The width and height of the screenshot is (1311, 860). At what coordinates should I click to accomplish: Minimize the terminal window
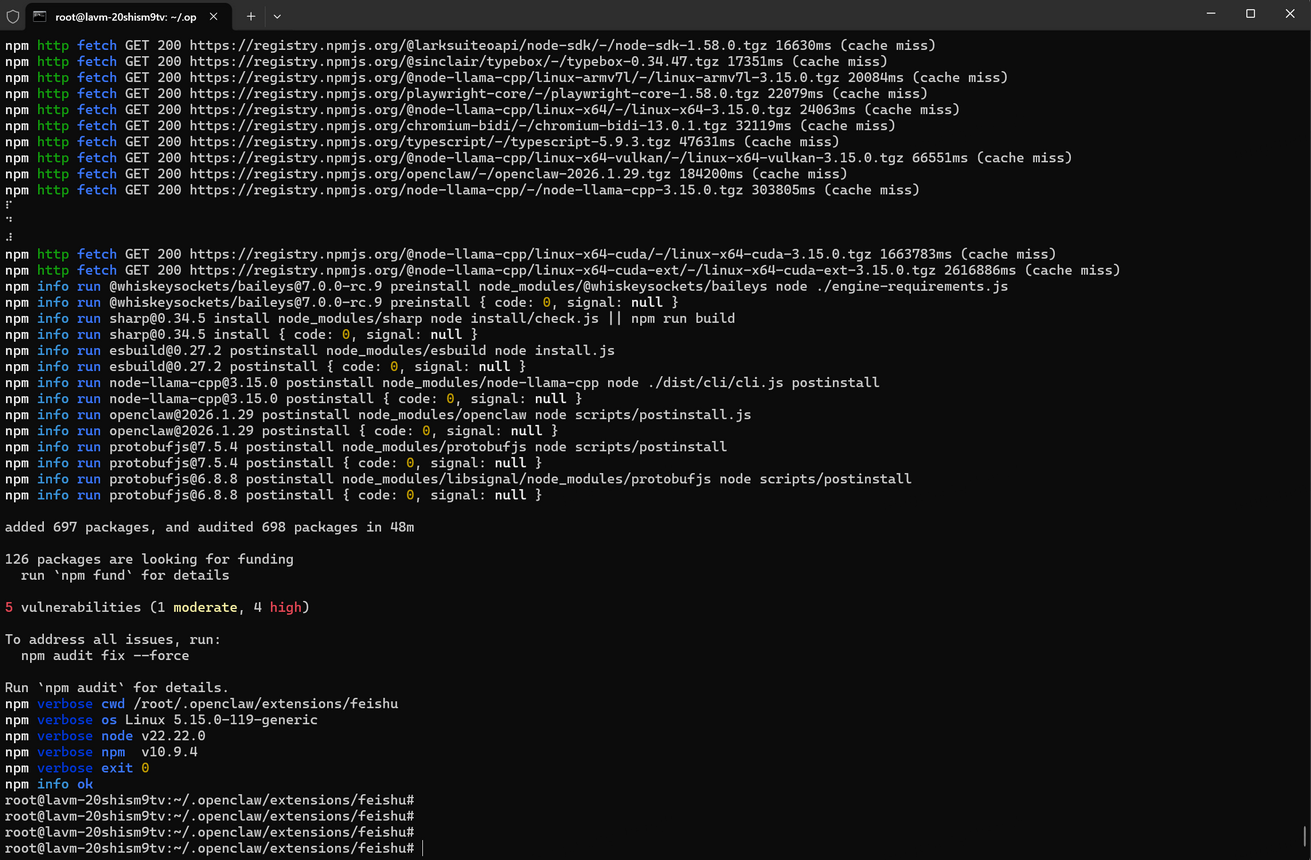[1211, 14]
